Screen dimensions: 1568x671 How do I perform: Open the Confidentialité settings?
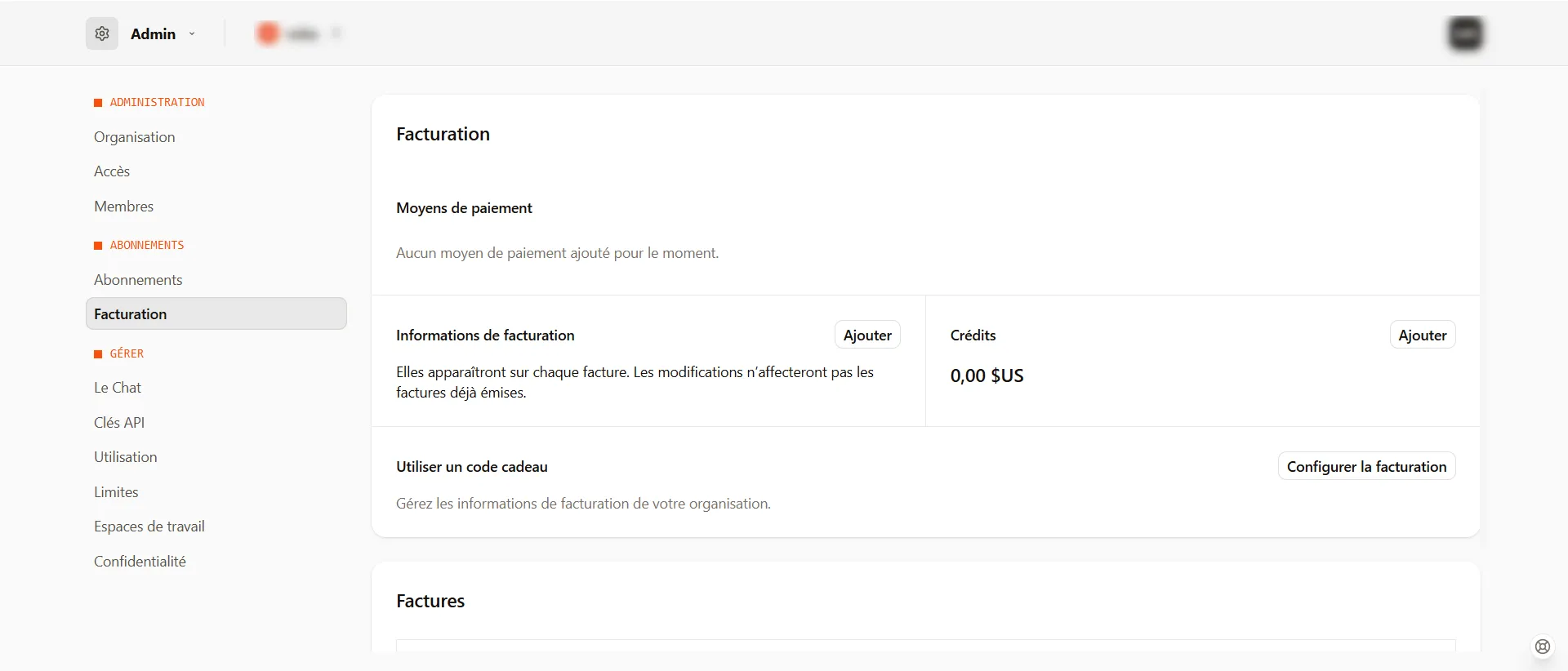(x=140, y=562)
